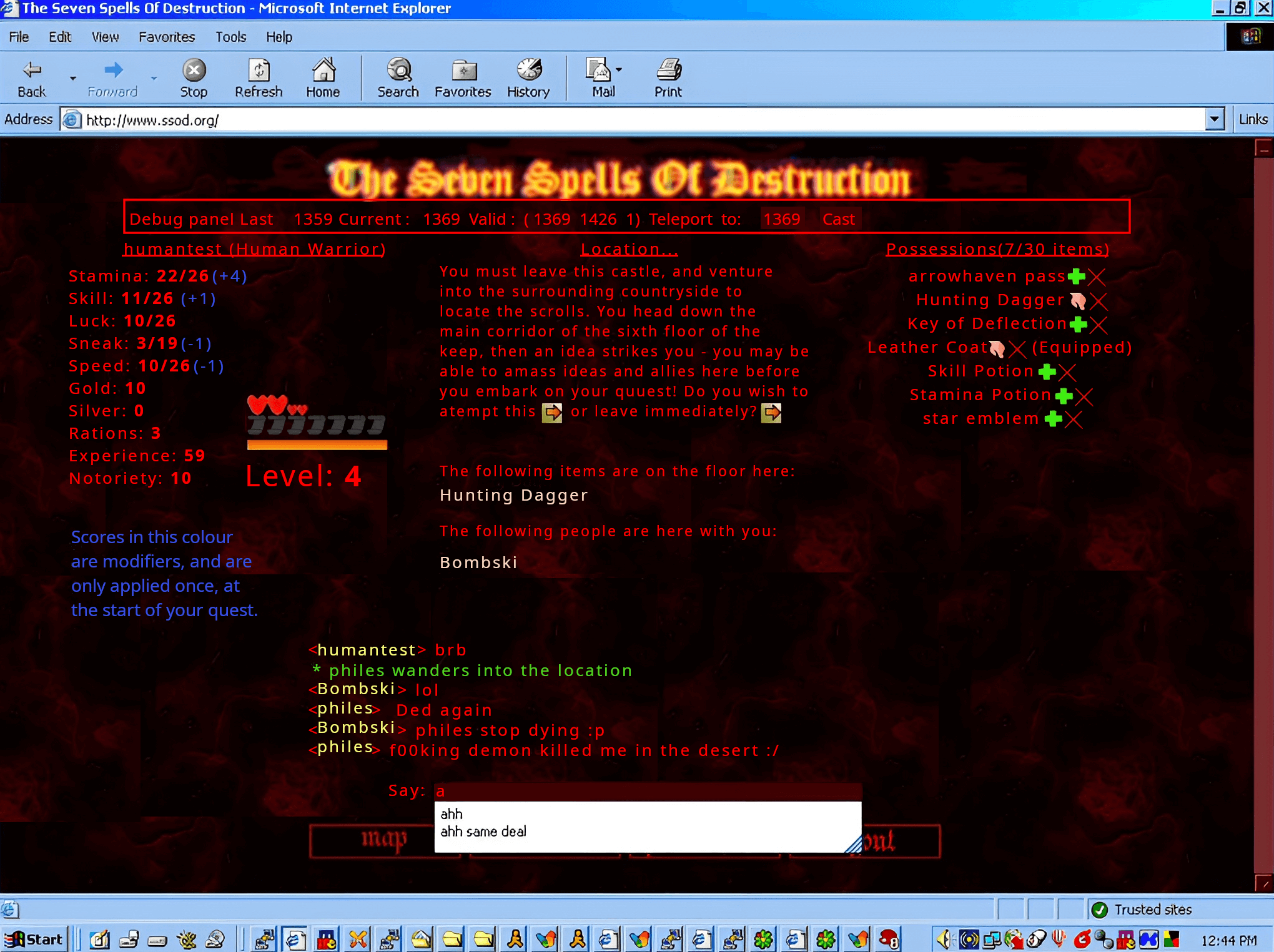The image size is (1274, 952).
Task: Click the 'atempt this' arrow icon
Action: point(552,413)
